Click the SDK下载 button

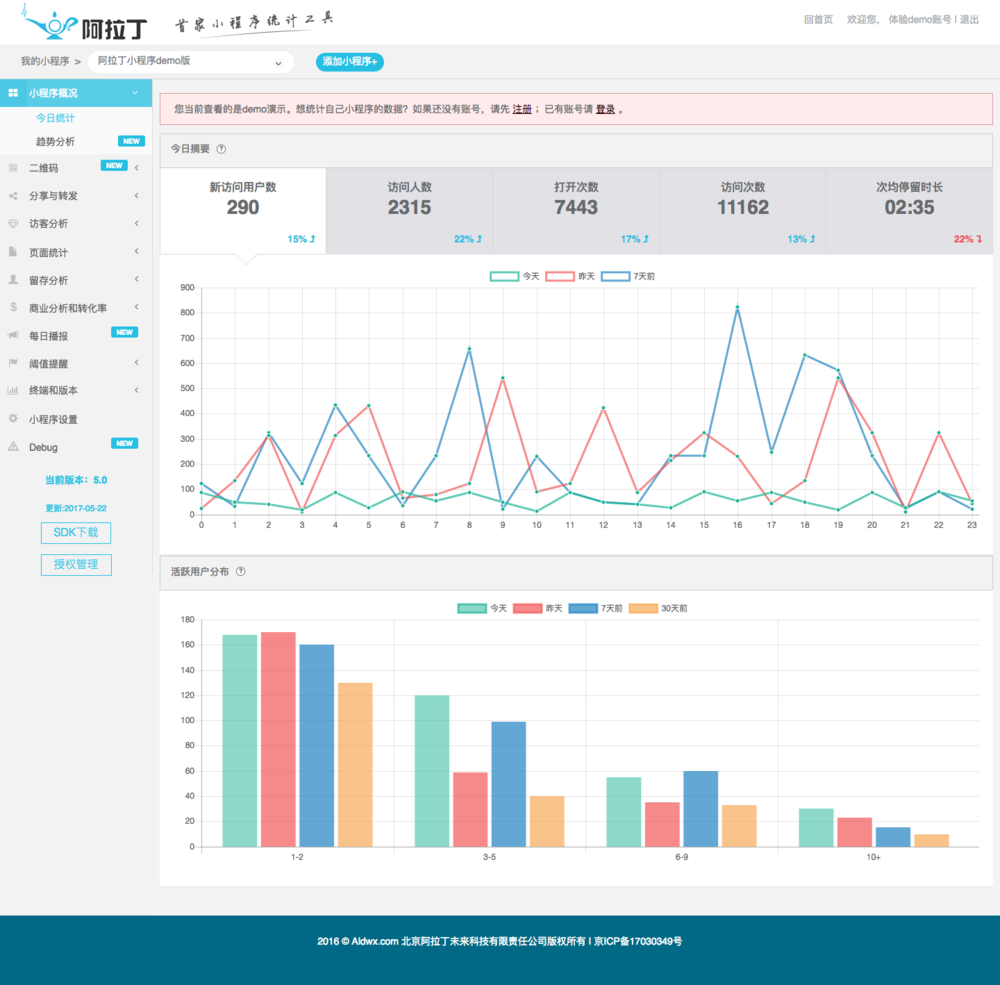76,533
